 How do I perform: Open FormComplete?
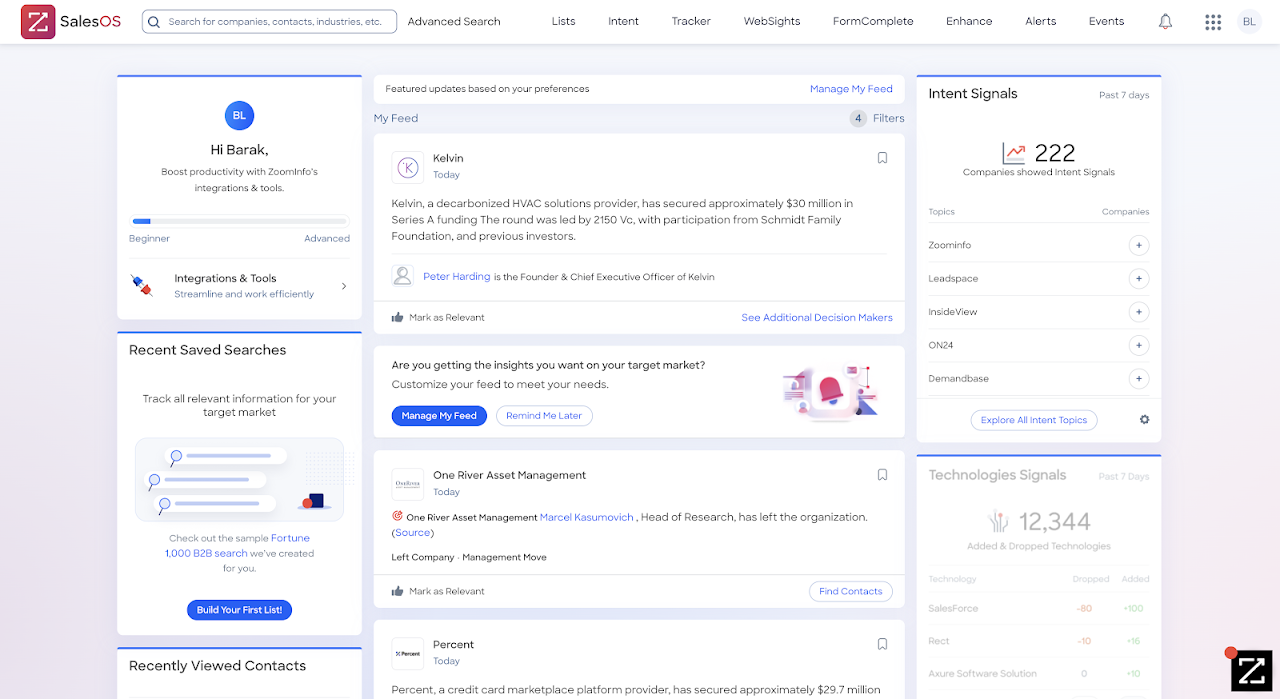873,21
